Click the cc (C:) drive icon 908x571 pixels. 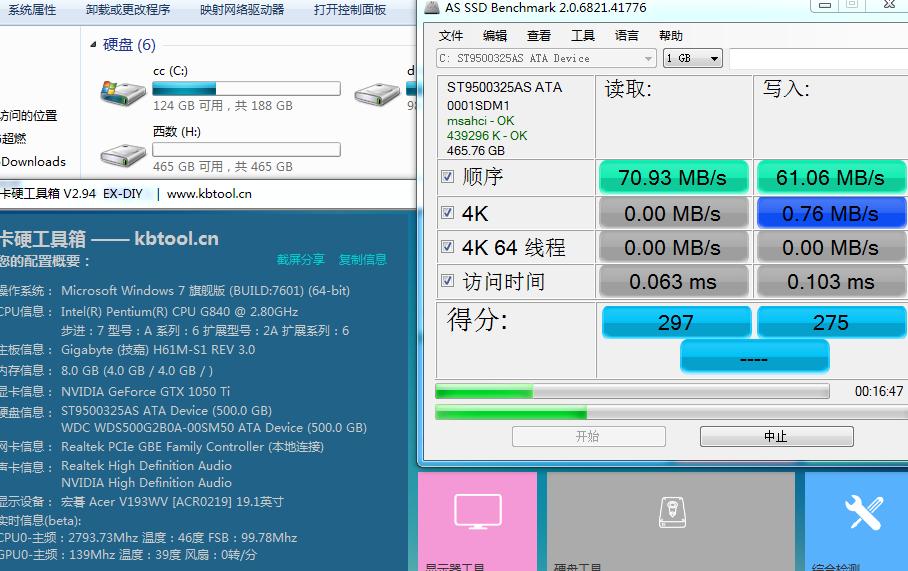[x=123, y=93]
